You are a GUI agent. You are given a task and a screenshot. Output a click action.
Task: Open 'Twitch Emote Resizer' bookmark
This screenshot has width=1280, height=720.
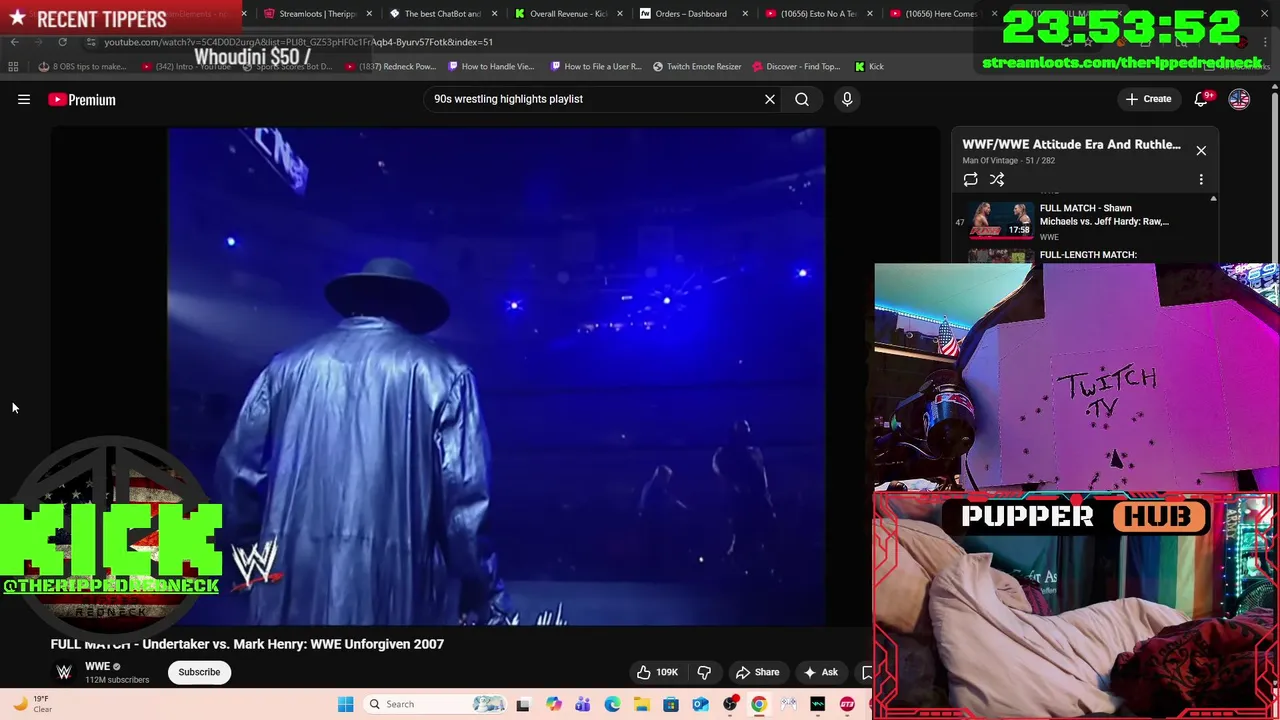click(x=697, y=67)
